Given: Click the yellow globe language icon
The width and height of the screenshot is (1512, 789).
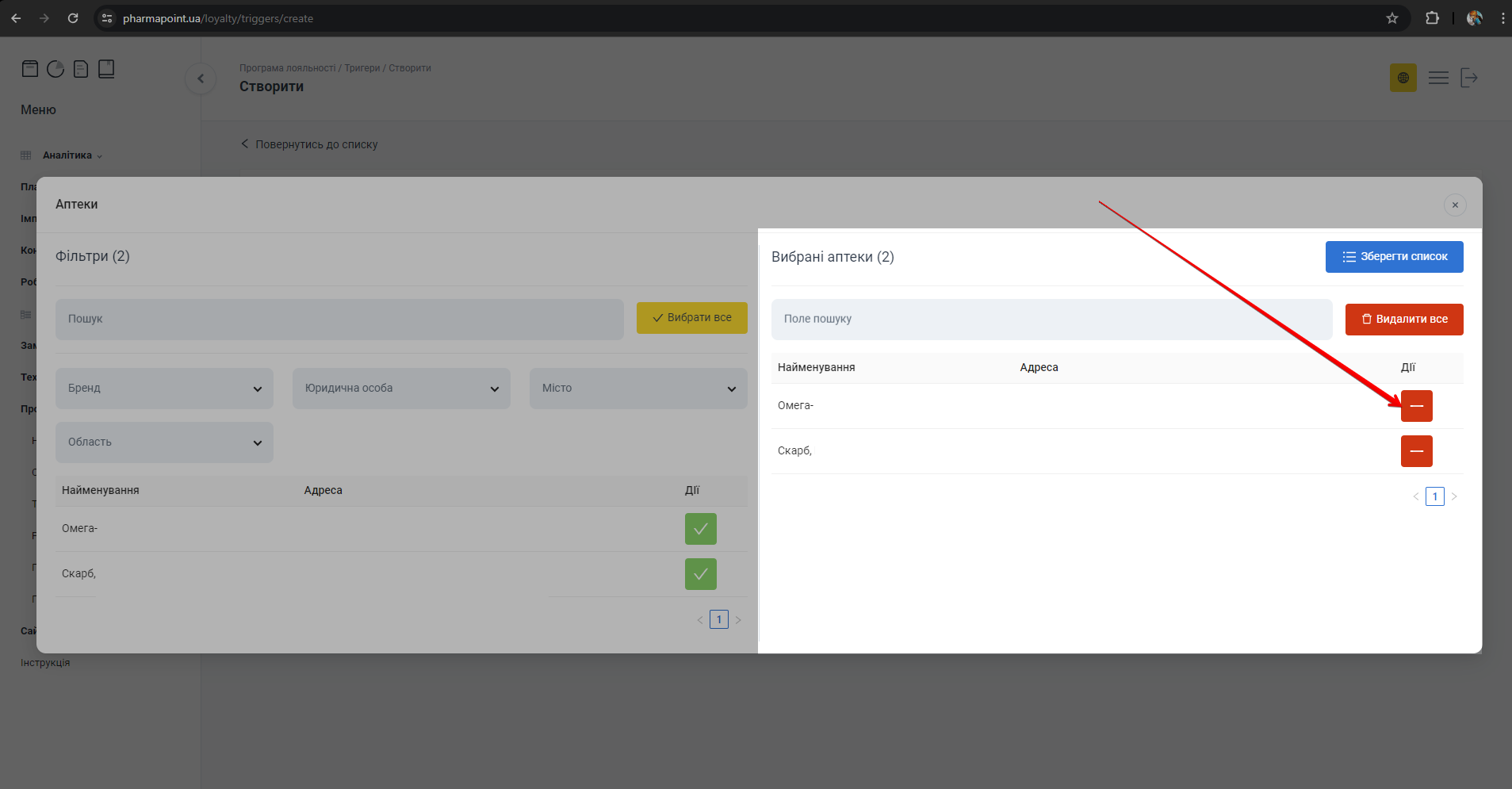Looking at the screenshot, I should [1403, 78].
